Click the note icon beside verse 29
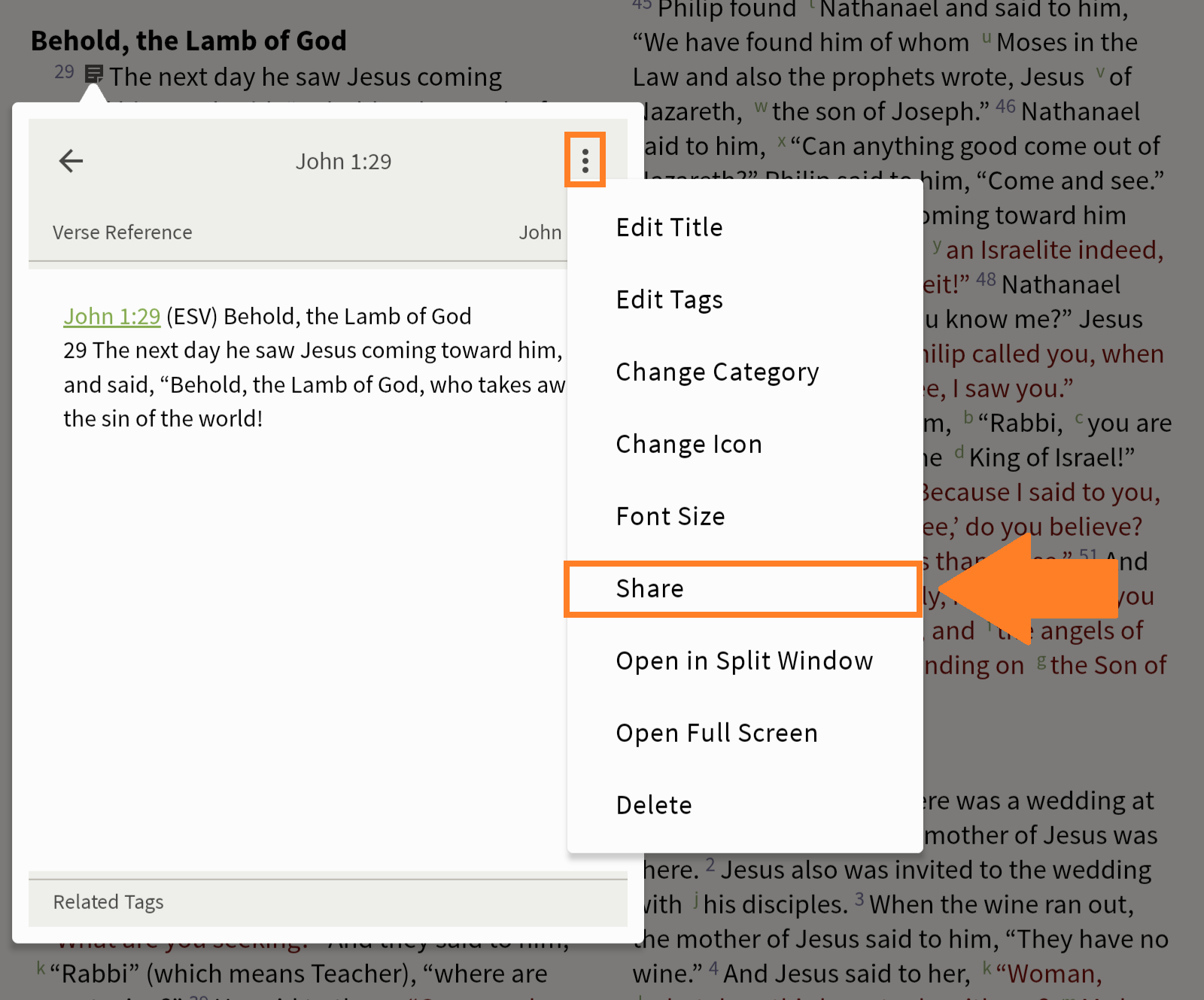This screenshot has height=1000, width=1204. point(94,74)
